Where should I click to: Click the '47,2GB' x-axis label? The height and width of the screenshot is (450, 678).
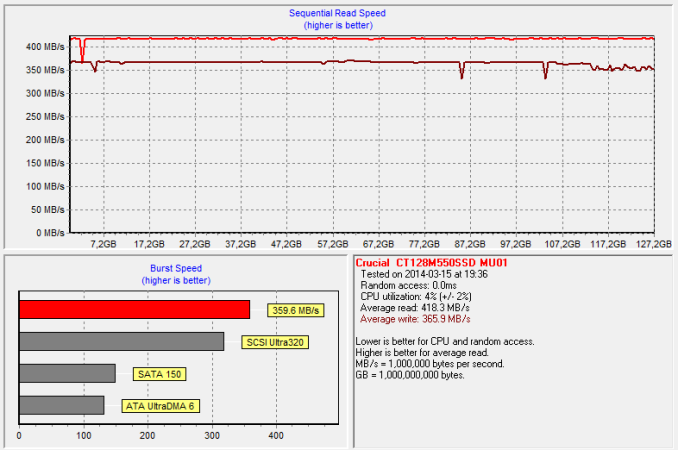[286, 244]
